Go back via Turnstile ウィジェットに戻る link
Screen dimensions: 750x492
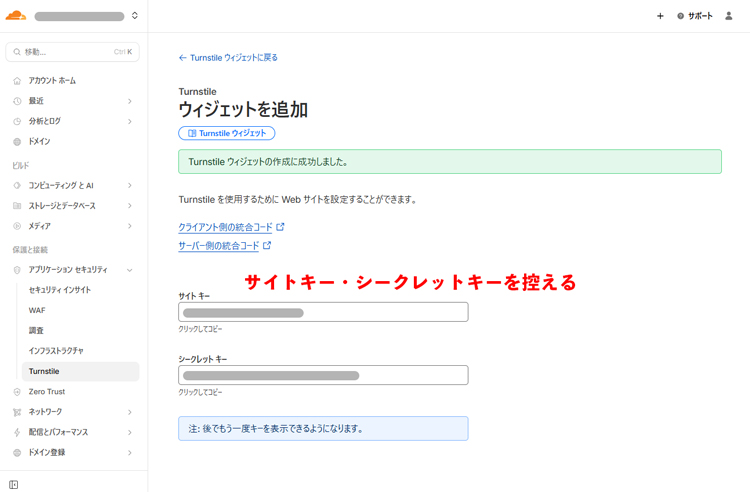point(228,58)
